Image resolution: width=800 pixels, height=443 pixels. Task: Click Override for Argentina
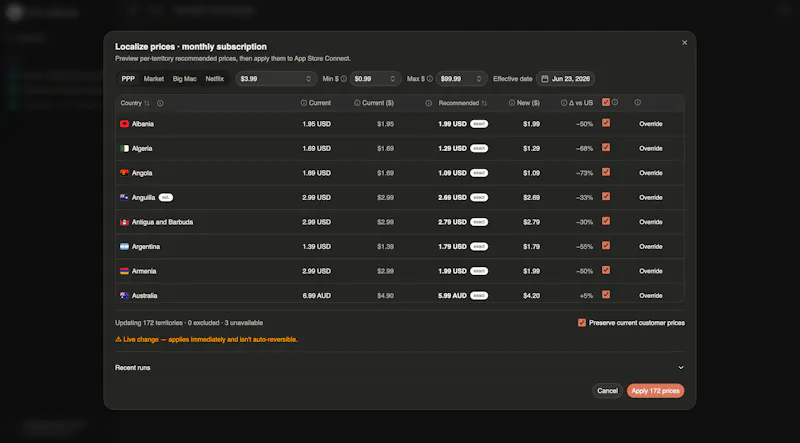[651, 247]
